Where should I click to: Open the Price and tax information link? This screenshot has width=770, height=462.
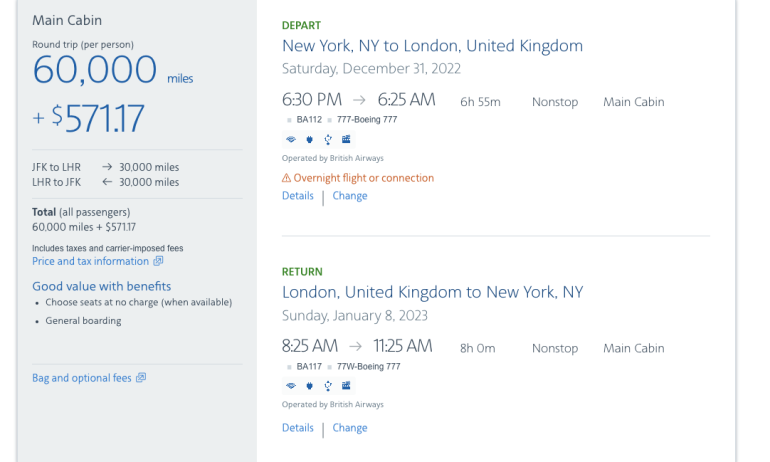pyautogui.click(x=90, y=262)
